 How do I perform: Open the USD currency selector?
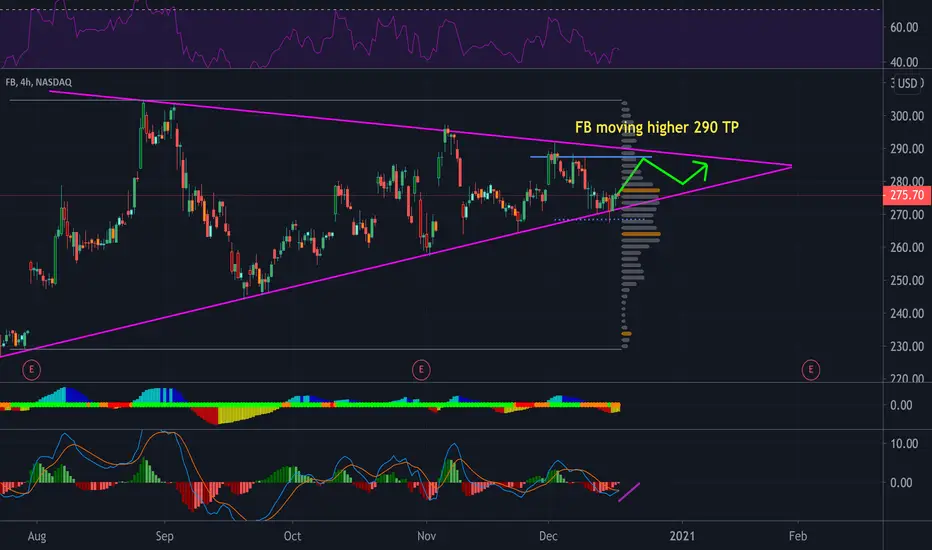coord(908,83)
